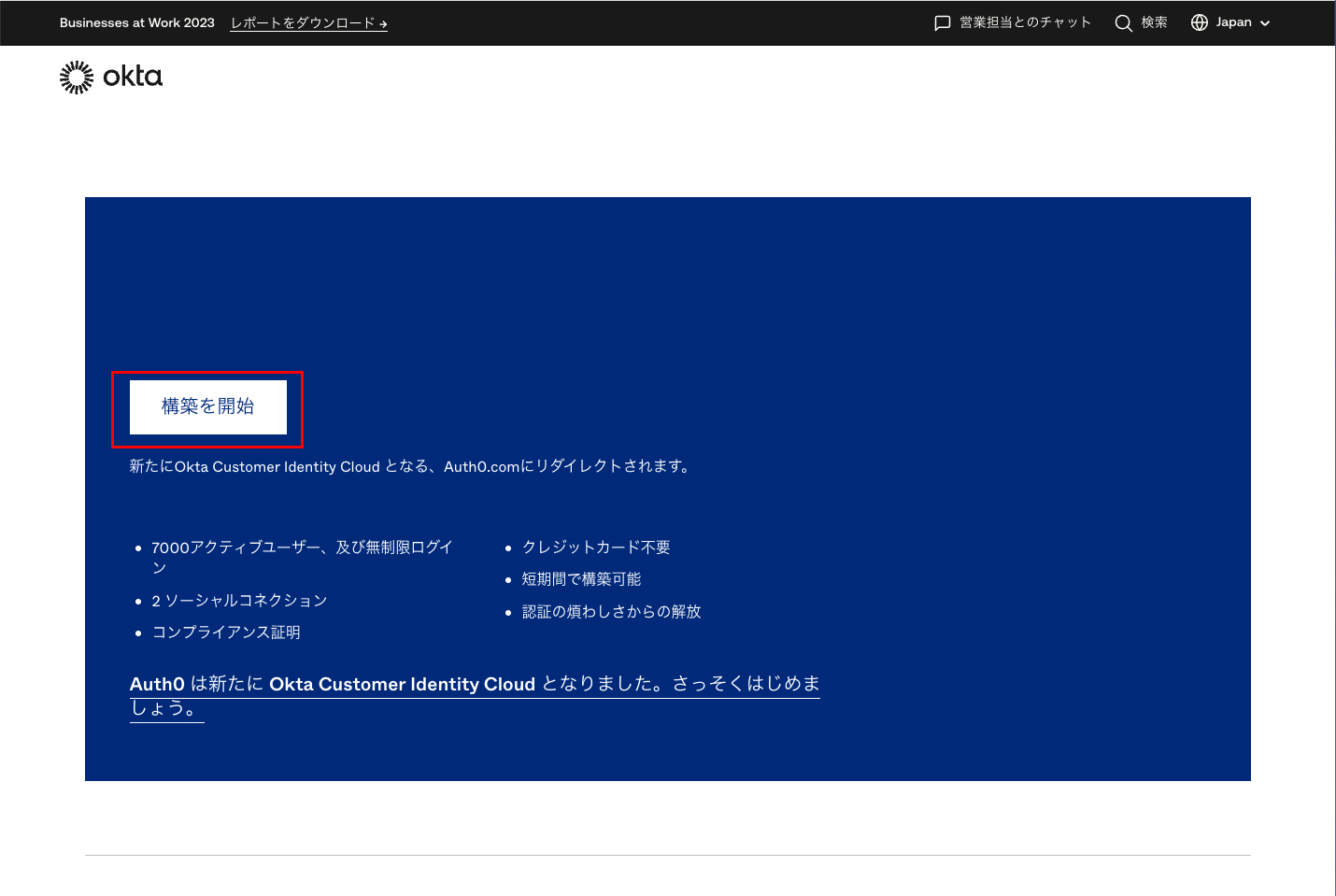Select the 検索 label in header
Image resolution: width=1336 pixels, height=896 pixels.
[1154, 22]
